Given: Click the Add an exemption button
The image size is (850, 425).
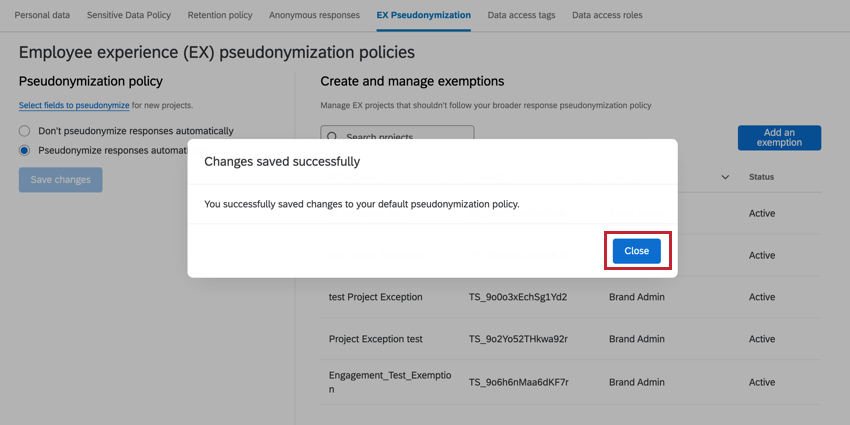Looking at the screenshot, I should click(x=779, y=138).
